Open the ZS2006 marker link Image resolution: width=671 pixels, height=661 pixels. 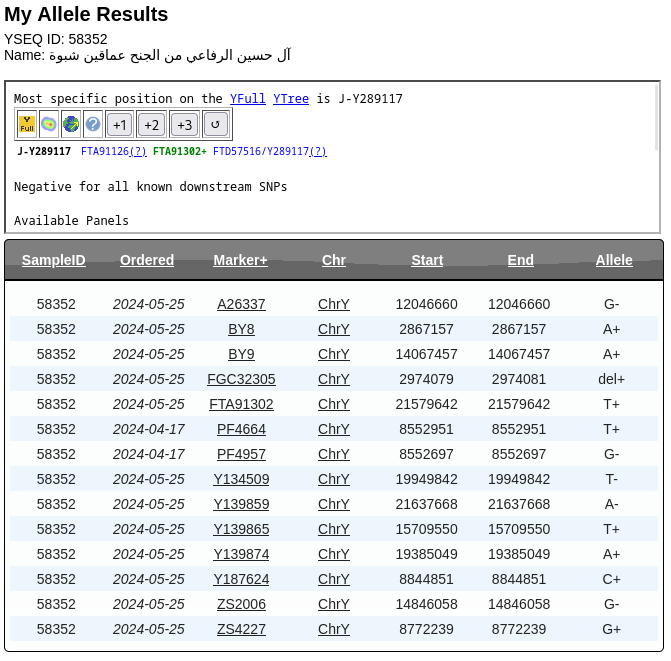(x=241, y=605)
